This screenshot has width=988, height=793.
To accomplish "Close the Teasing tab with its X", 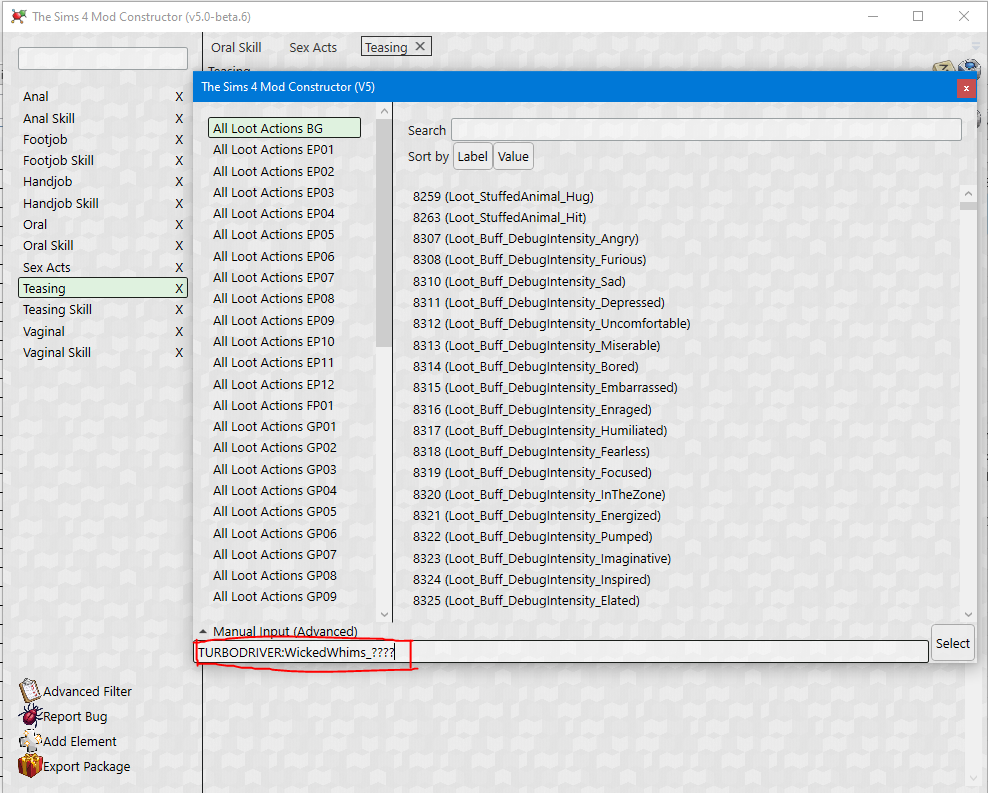I will coord(420,46).
